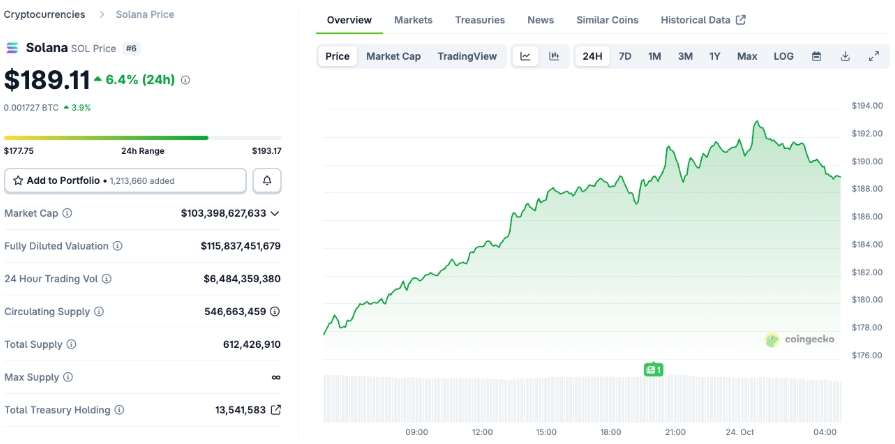Open the calendar date range picker
The height and width of the screenshot is (444, 895).
pos(816,56)
